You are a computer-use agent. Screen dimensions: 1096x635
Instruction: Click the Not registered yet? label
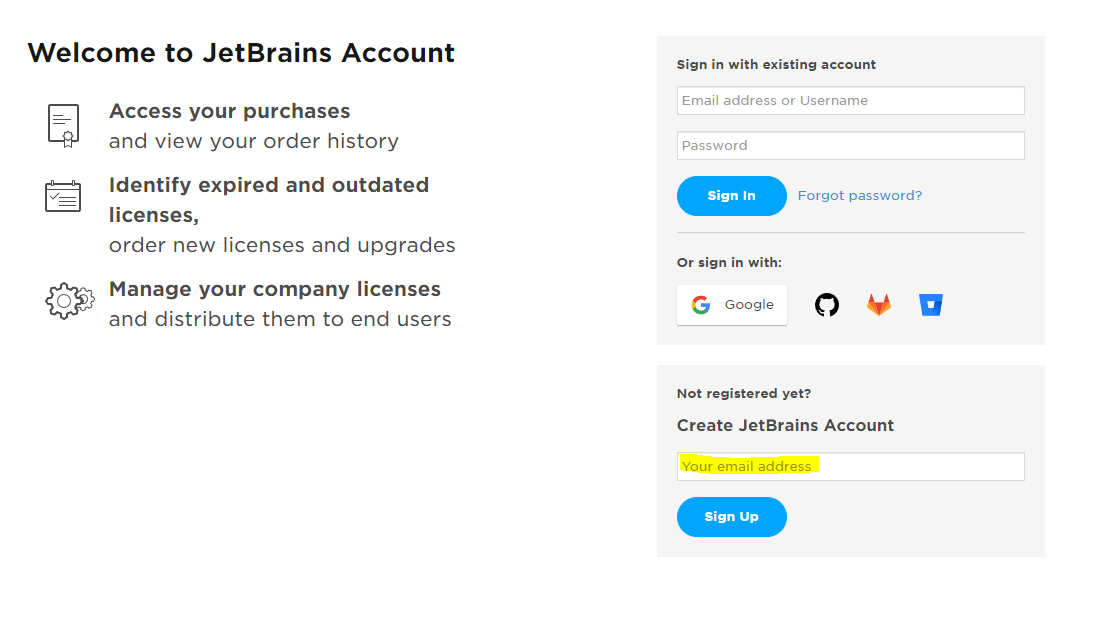(744, 394)
